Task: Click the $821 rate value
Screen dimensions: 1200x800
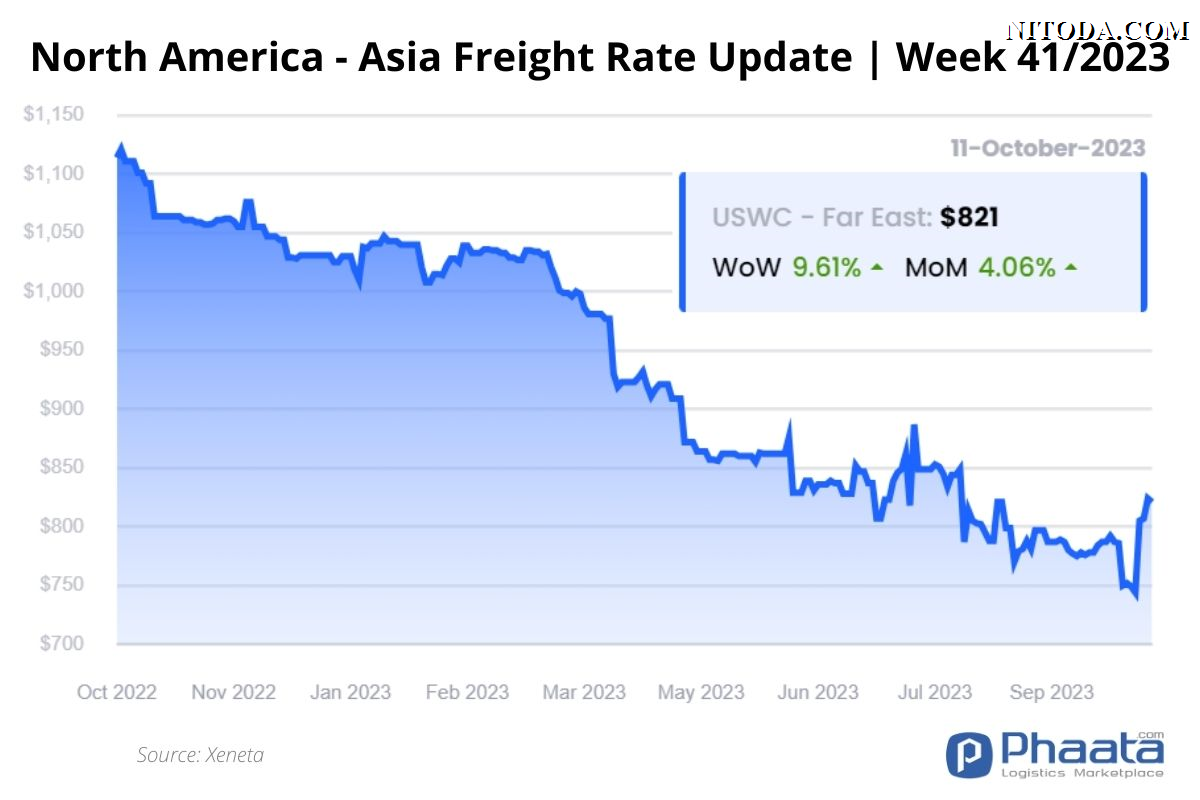Action: coord(969,218)
